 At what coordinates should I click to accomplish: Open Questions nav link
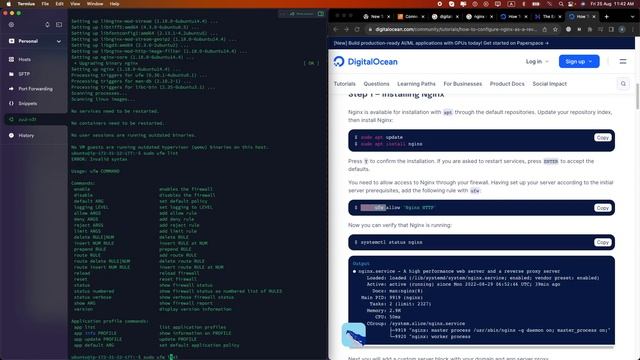(x=376, y=84)
